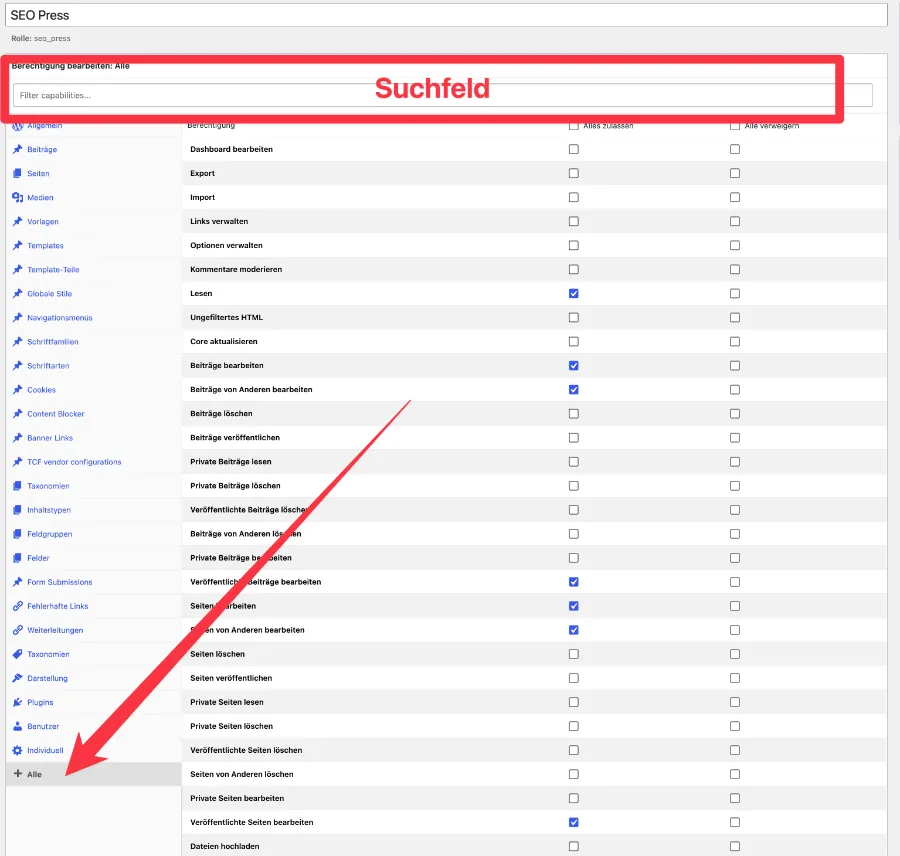The height and width of the screenshot is (856, 900).
Task: Click the Optionen verwalten capability label
Action: tap(226, 245)
